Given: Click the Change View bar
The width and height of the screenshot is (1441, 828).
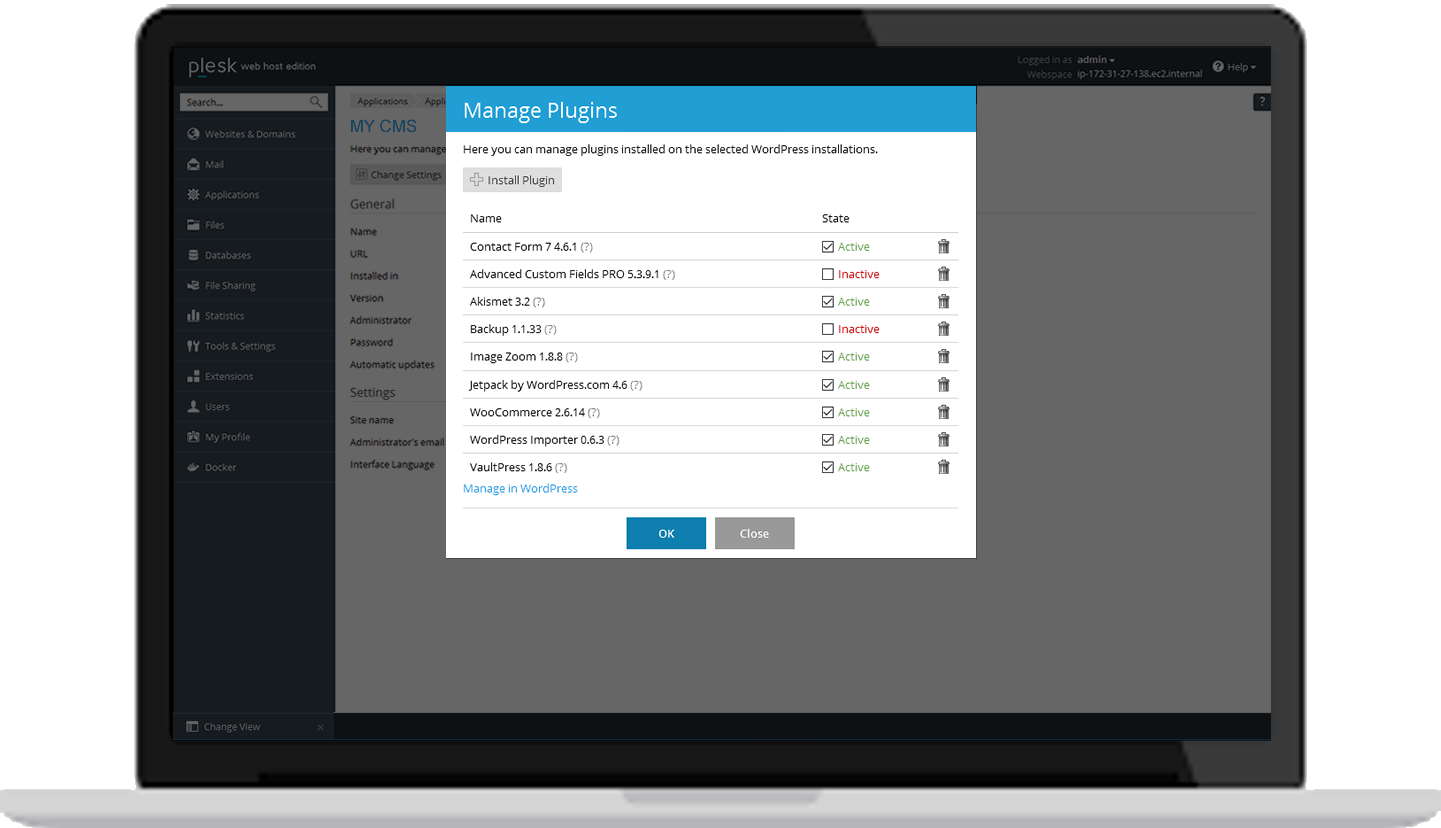Looking at the screenshot, I should (x=254, y=727).
